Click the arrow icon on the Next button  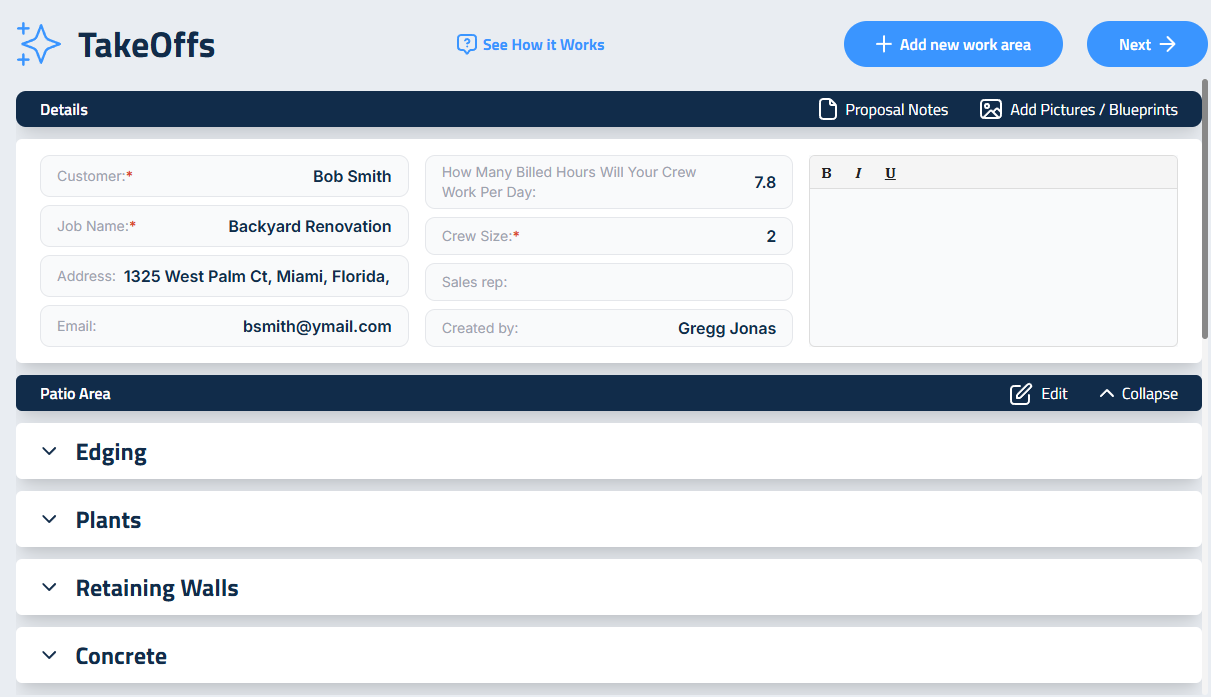point(1167,44)
